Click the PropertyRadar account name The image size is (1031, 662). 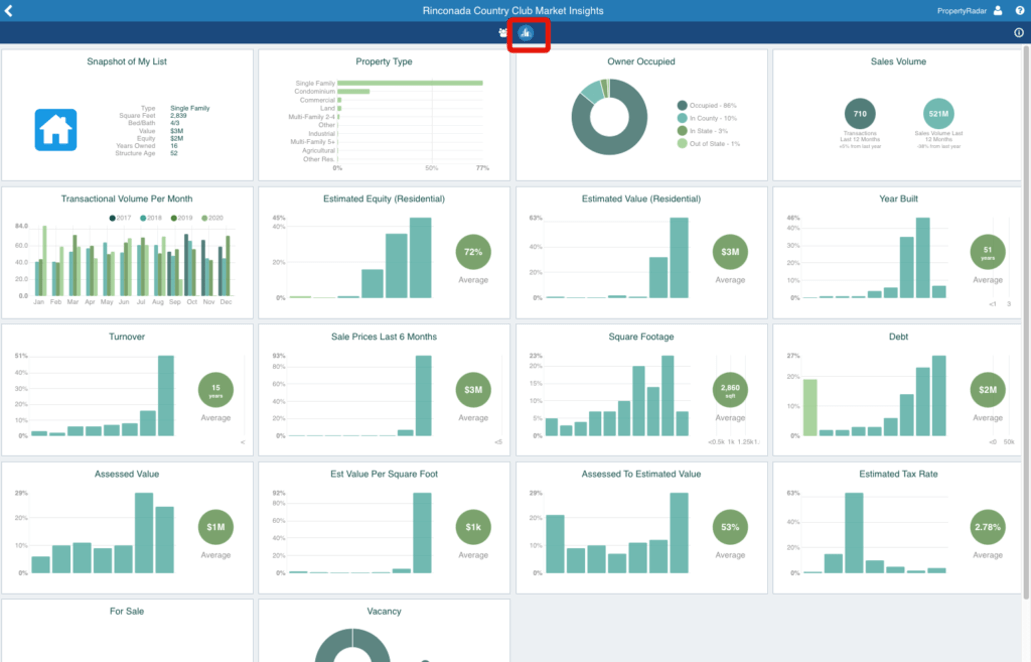click(961, 11)
